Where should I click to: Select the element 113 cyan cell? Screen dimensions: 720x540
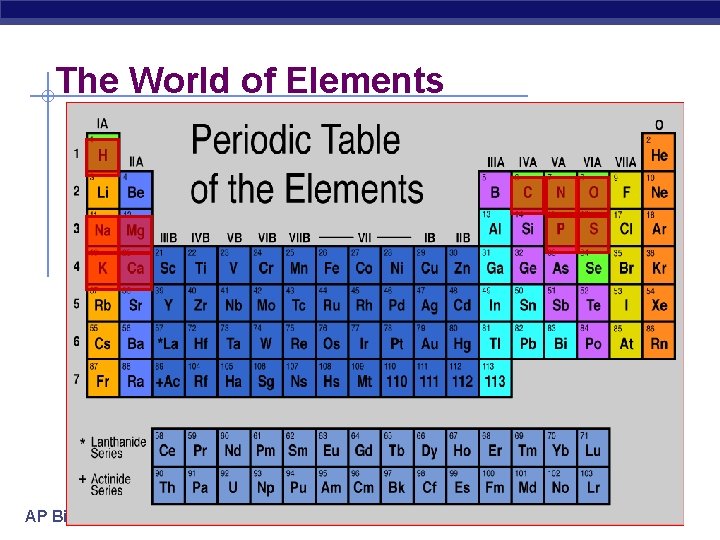495,378
